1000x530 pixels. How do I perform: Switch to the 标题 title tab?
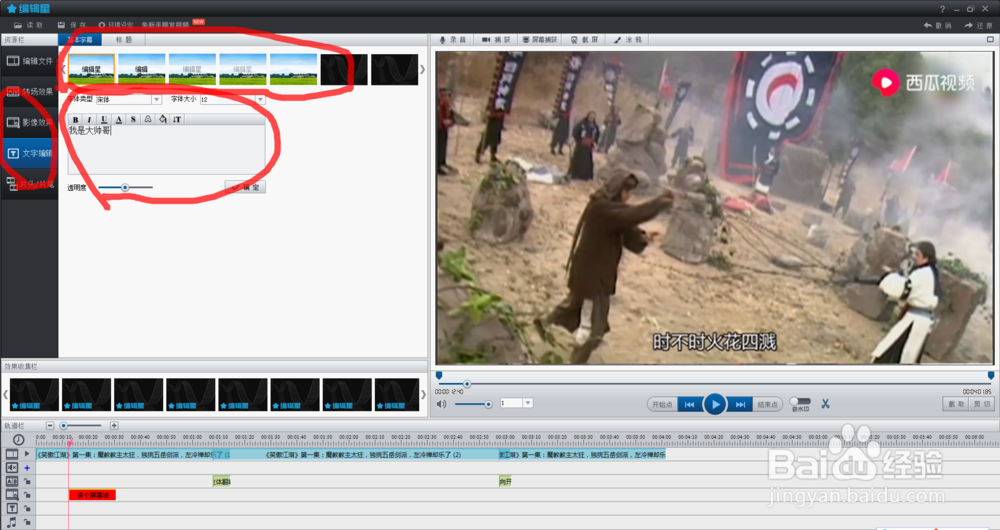click(124, 40)
